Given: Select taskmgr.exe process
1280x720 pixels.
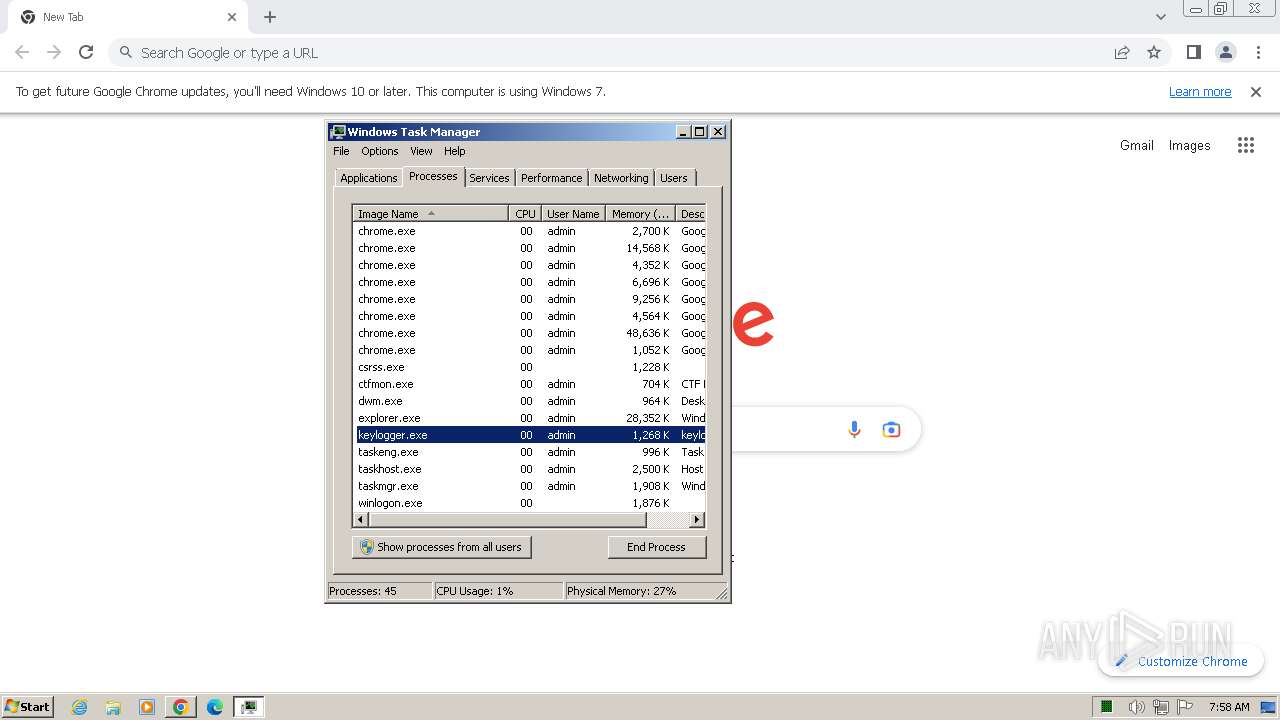Looking at the screenshot, I should [530, 486].
